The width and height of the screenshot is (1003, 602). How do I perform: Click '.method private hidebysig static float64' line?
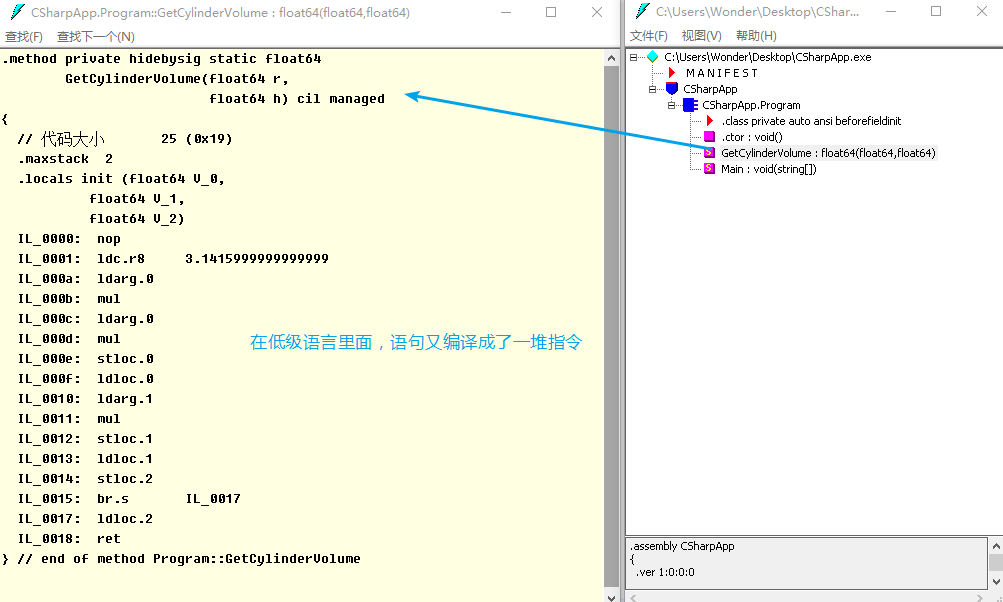162,59
